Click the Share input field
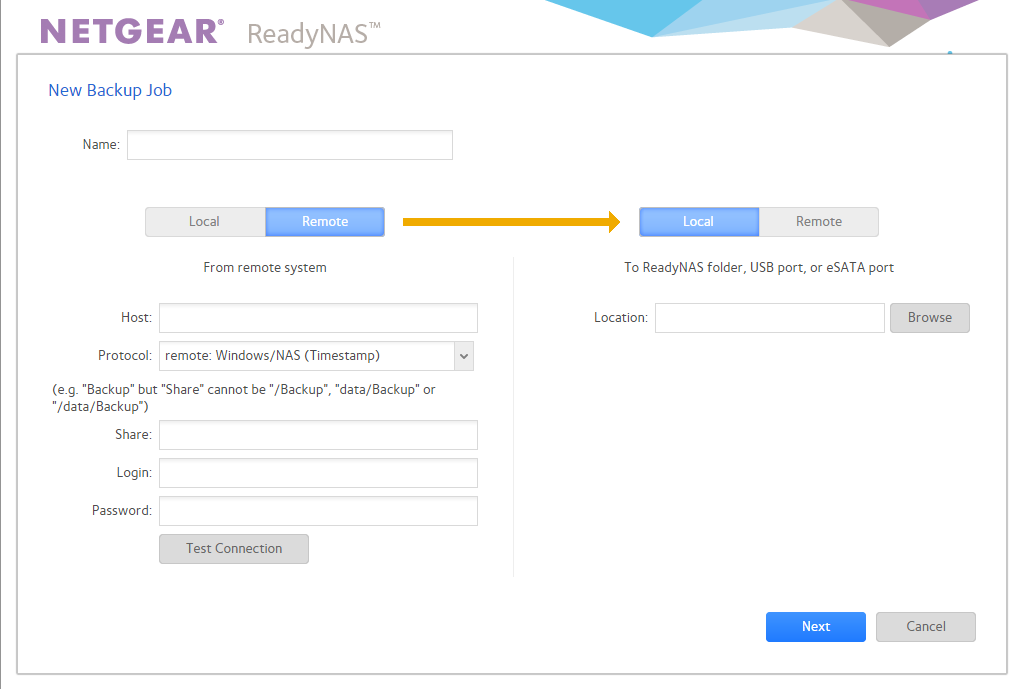1017x689 pixels. (x=318, y=435)
